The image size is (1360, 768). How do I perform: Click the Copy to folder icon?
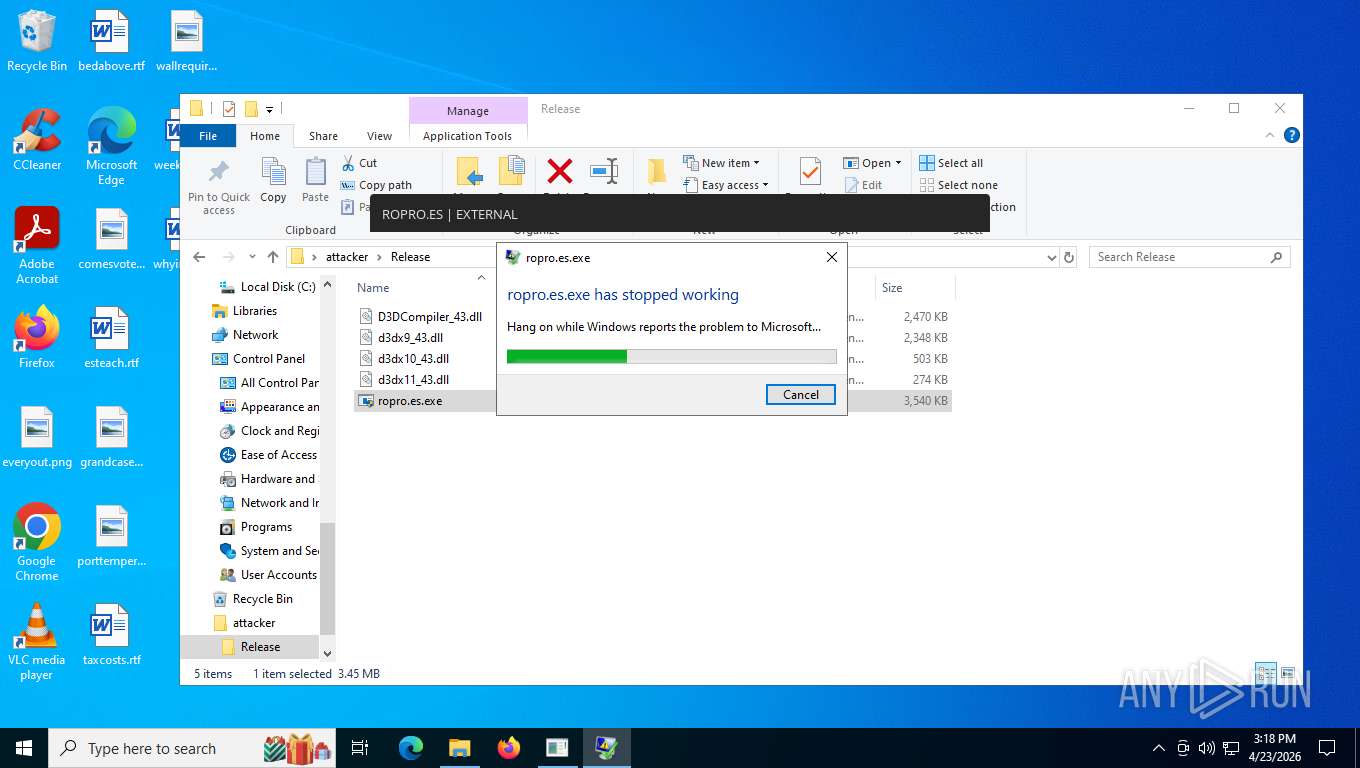tap(512, 171)
